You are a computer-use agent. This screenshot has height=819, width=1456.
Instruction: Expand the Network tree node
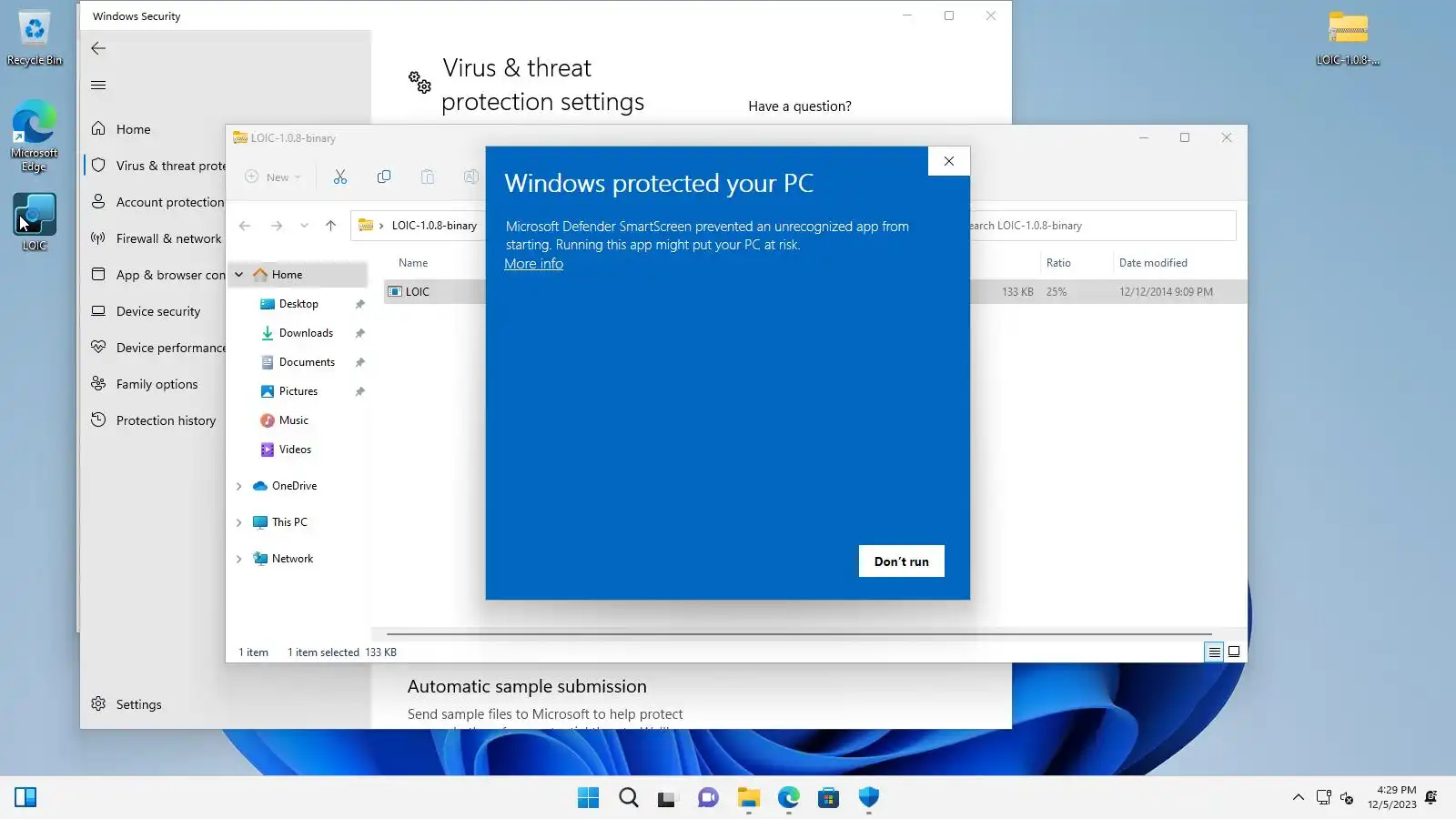tap(239, 559)
